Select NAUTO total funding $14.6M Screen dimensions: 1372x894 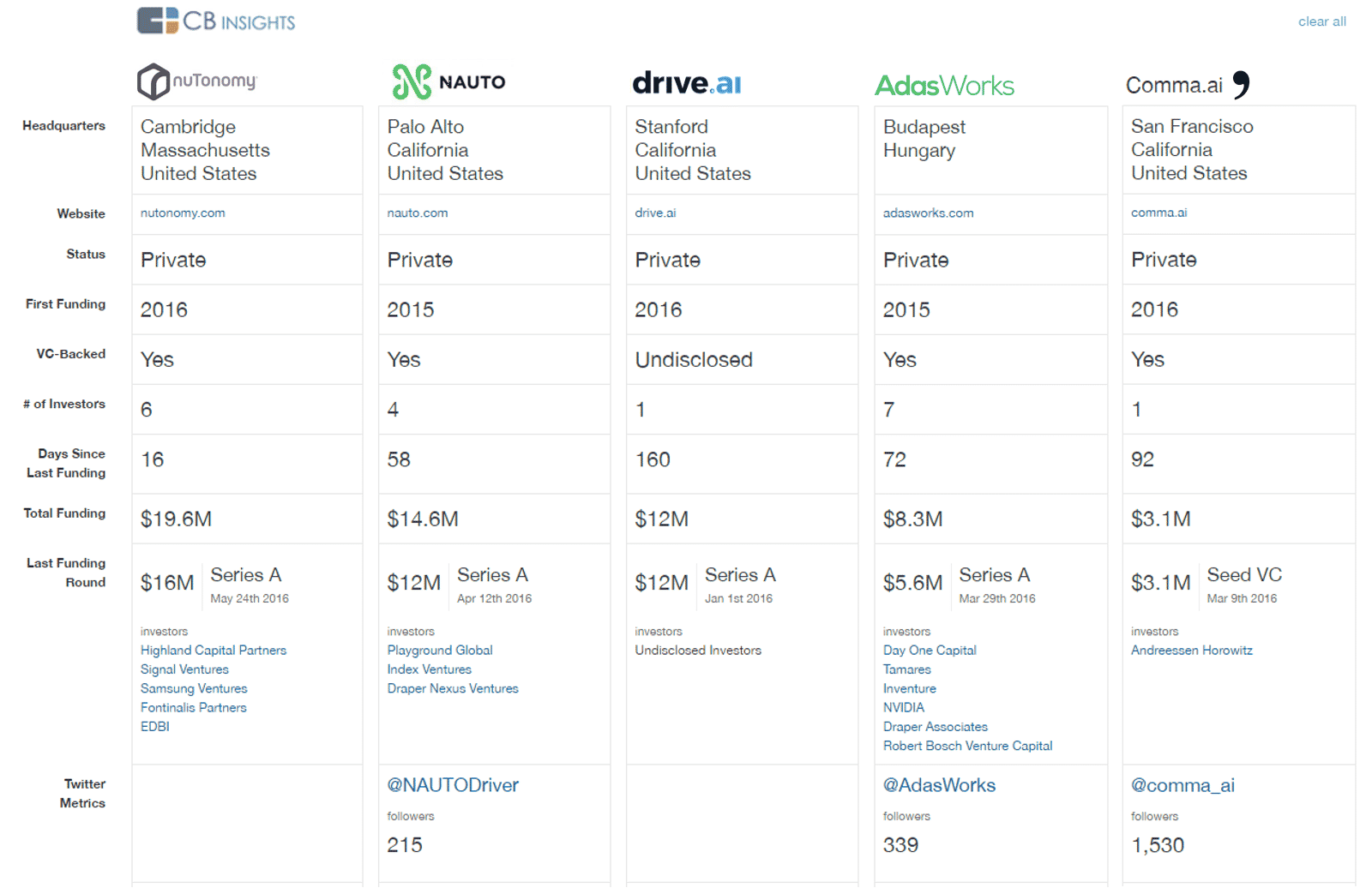click(x=423, y=519)
